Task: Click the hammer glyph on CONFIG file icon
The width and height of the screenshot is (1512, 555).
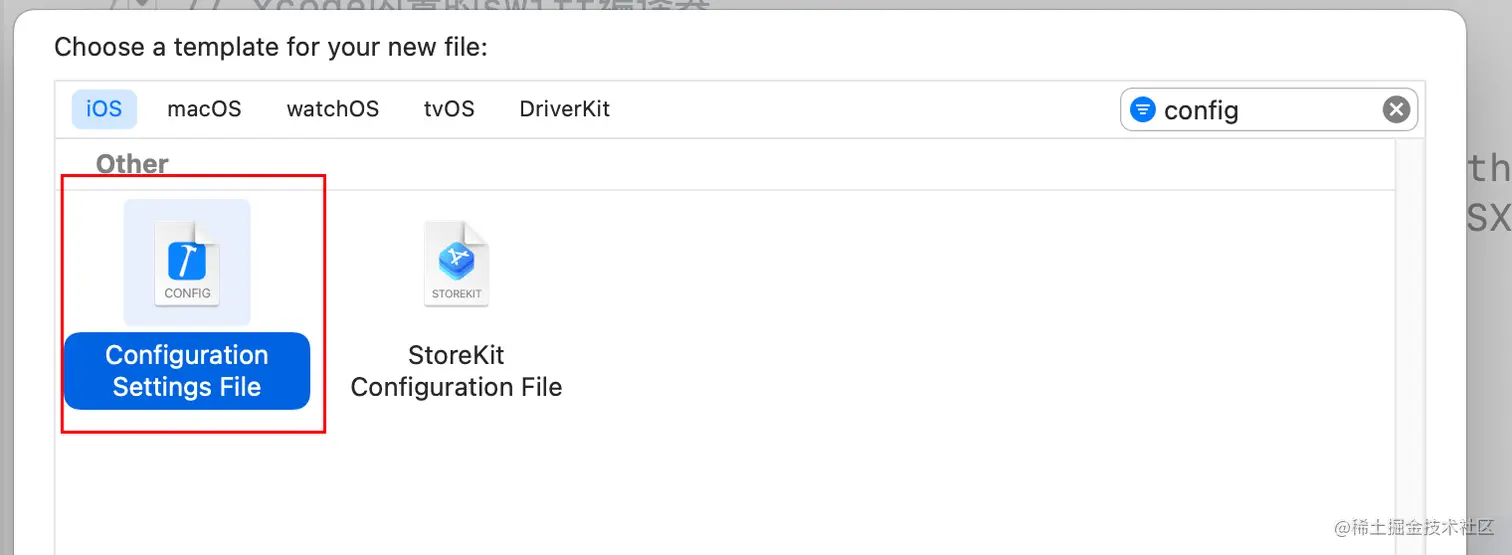Action: 187,262
